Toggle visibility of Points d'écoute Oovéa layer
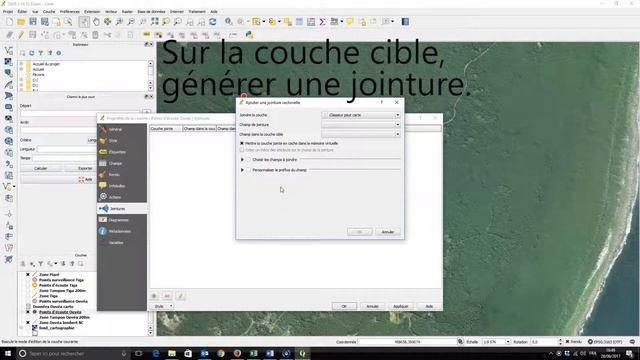This screenshot has width=640, height=360. [x=28, y=312]
